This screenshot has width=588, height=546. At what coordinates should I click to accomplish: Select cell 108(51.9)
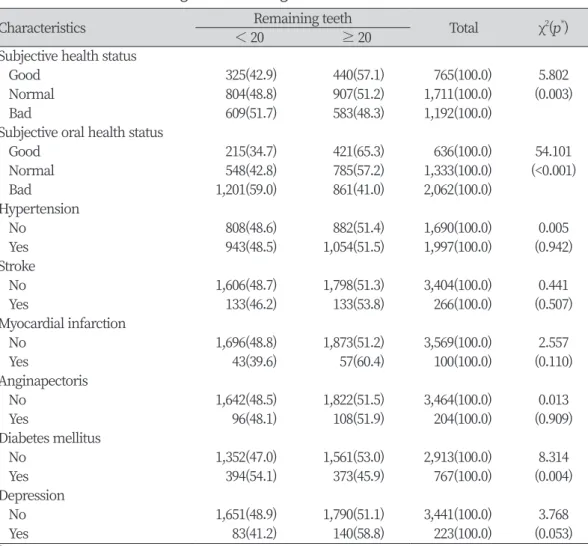[358, 419]
